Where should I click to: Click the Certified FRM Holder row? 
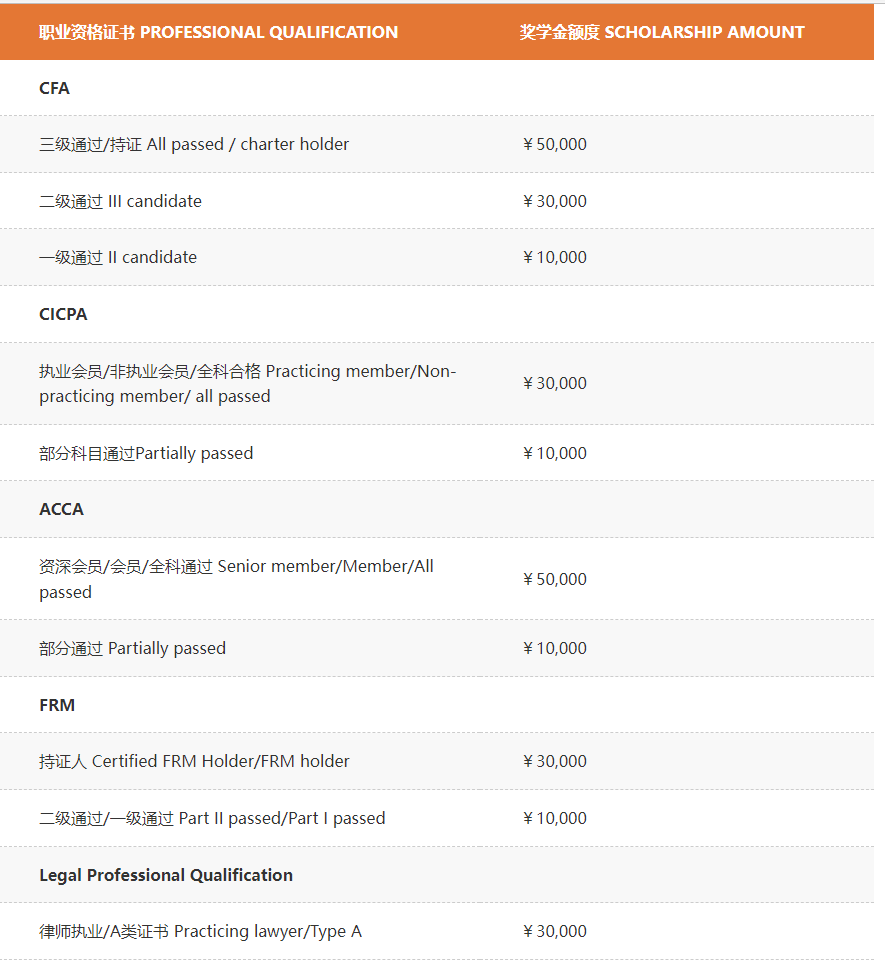(x=194, y=761)
